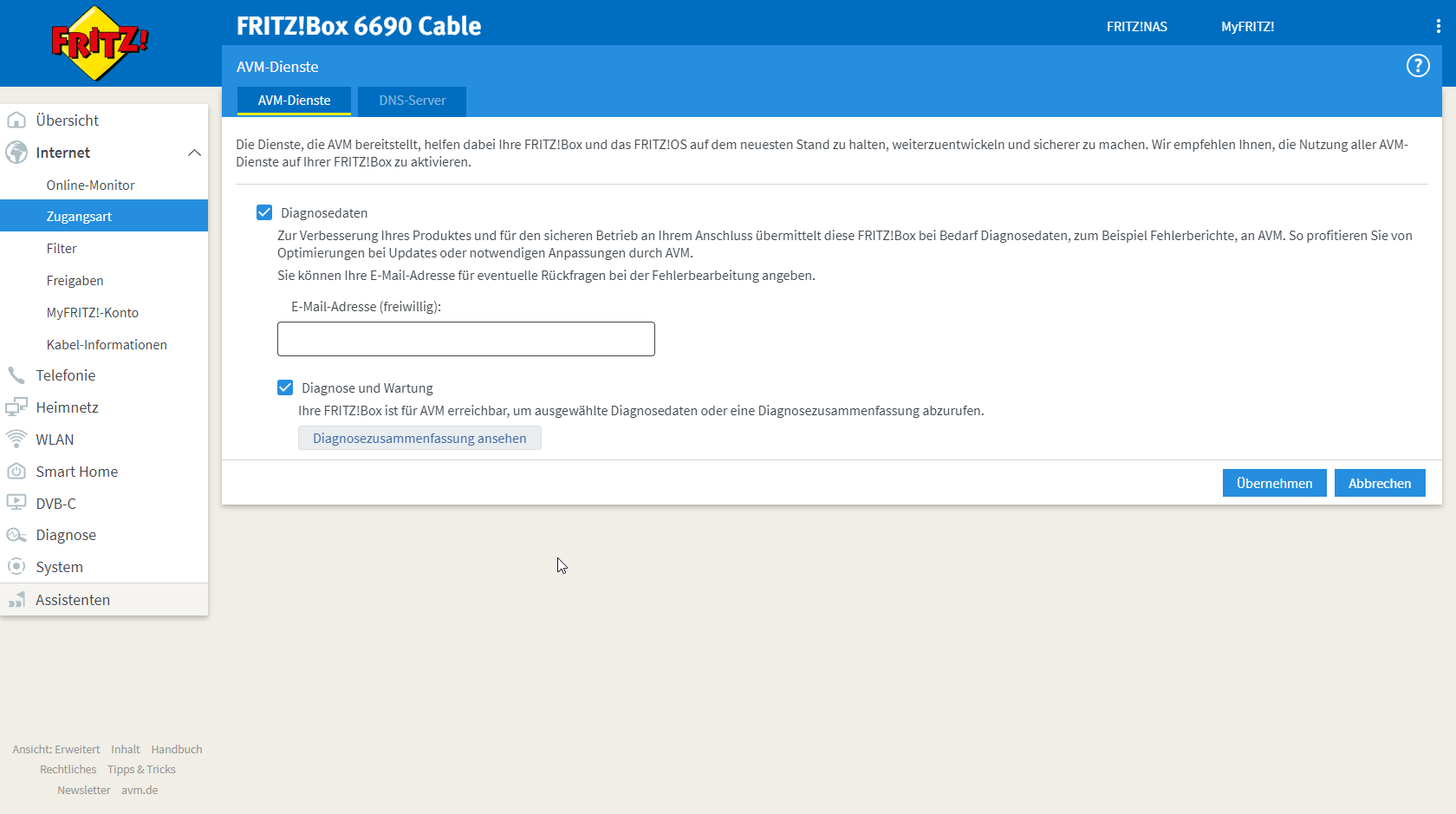Viewport: 1456px width, 814px height.
Task: Click the Übersicht home icon
Action: coord(16,120)
